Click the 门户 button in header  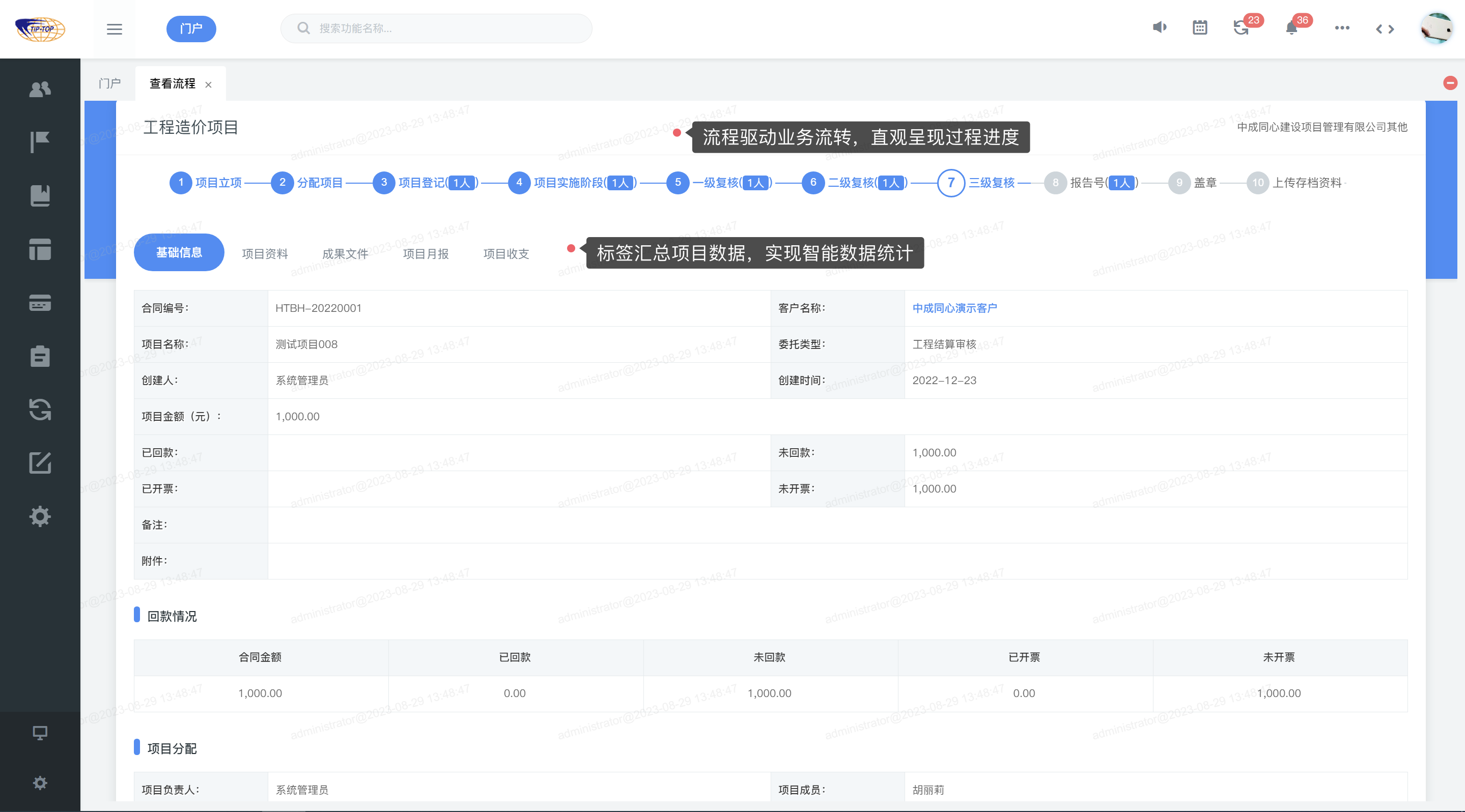(x=191, y=29)
